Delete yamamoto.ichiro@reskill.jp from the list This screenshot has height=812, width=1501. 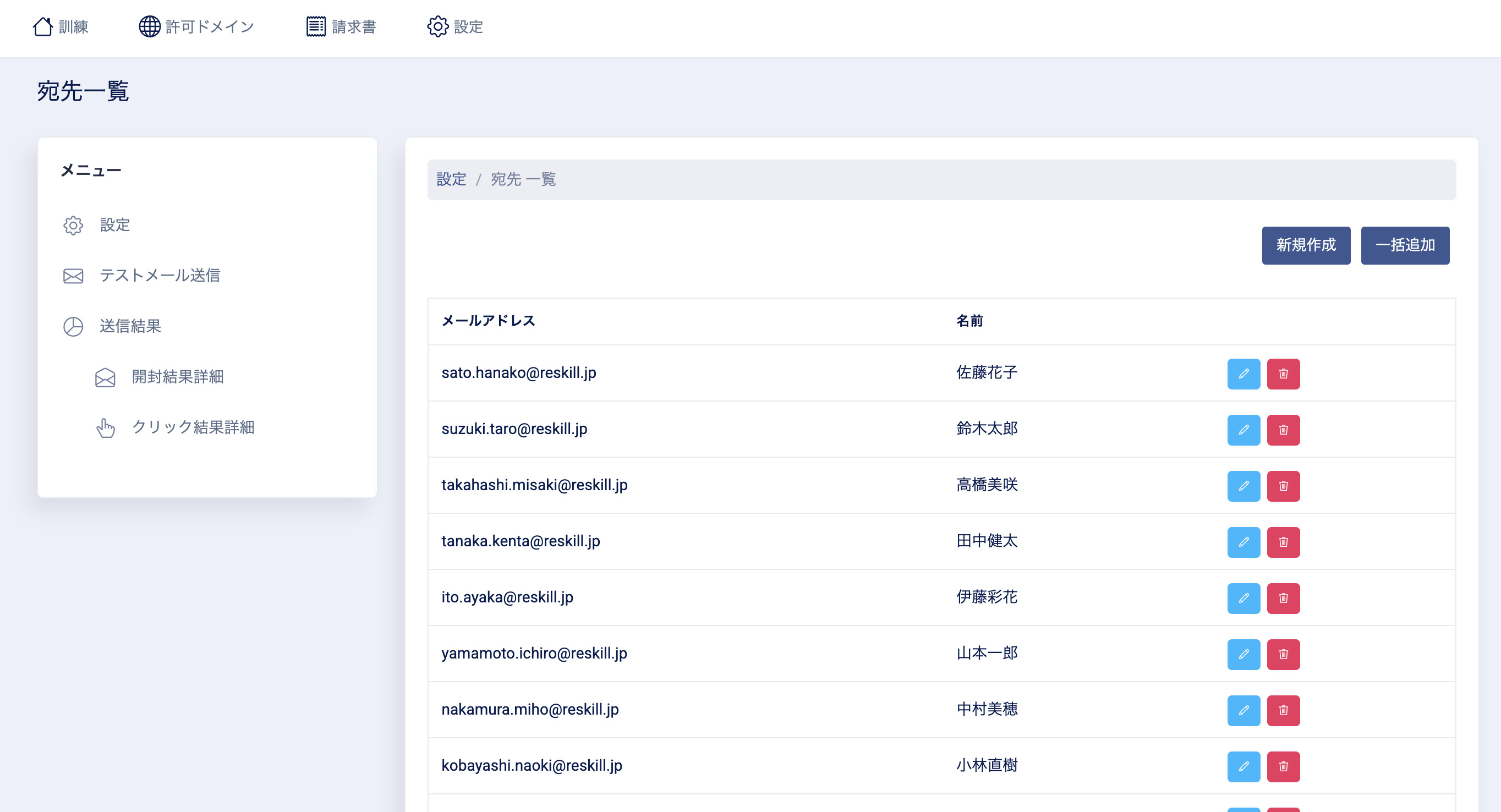point(1283,654)
